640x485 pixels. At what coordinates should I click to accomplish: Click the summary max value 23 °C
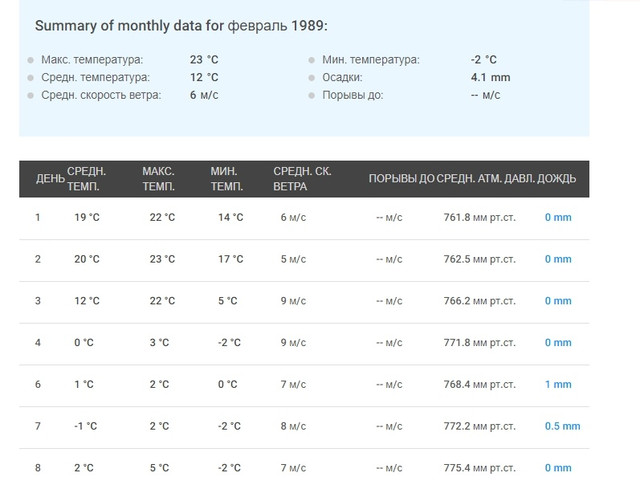pos(204,60)
